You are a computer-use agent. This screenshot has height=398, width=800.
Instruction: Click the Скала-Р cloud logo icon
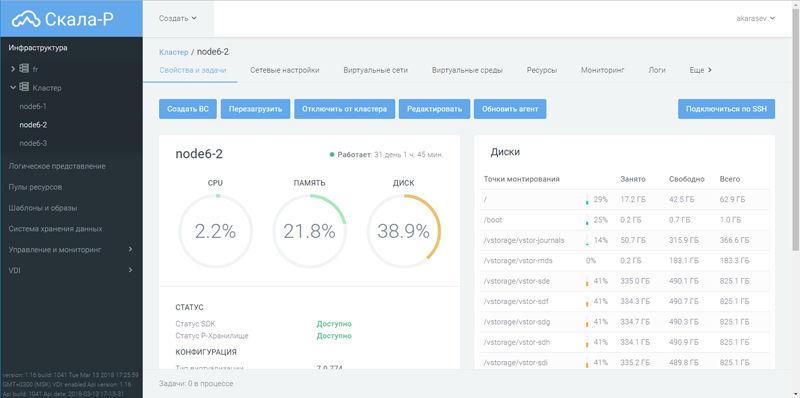(x=26, y=19)
